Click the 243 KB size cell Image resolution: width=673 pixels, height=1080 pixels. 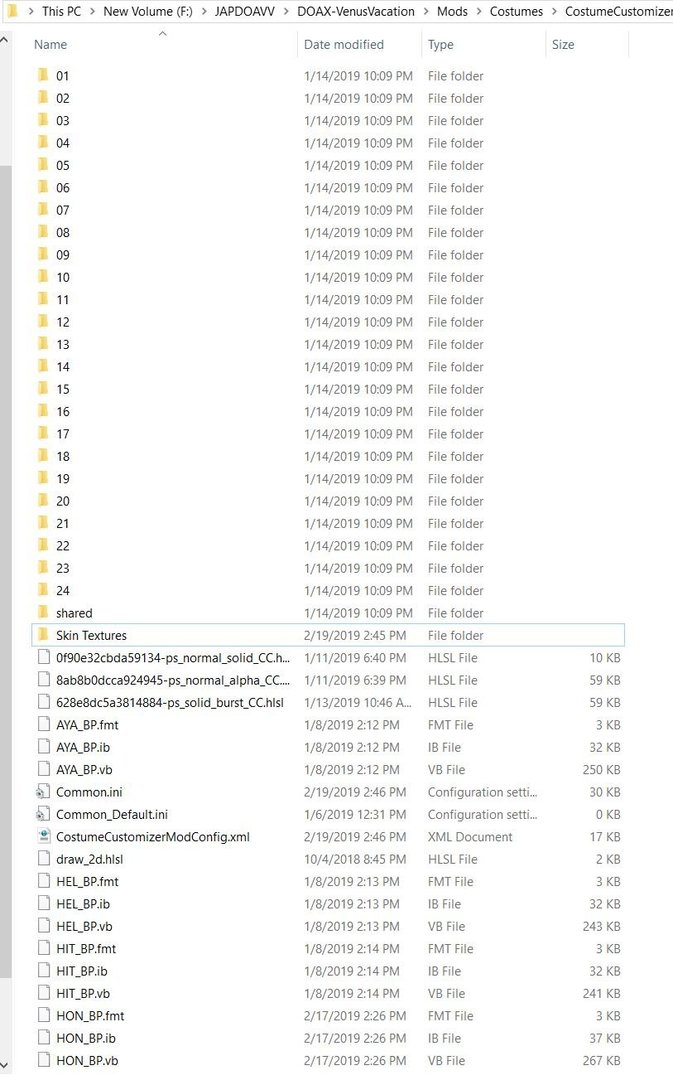click(x=601, y=926)
